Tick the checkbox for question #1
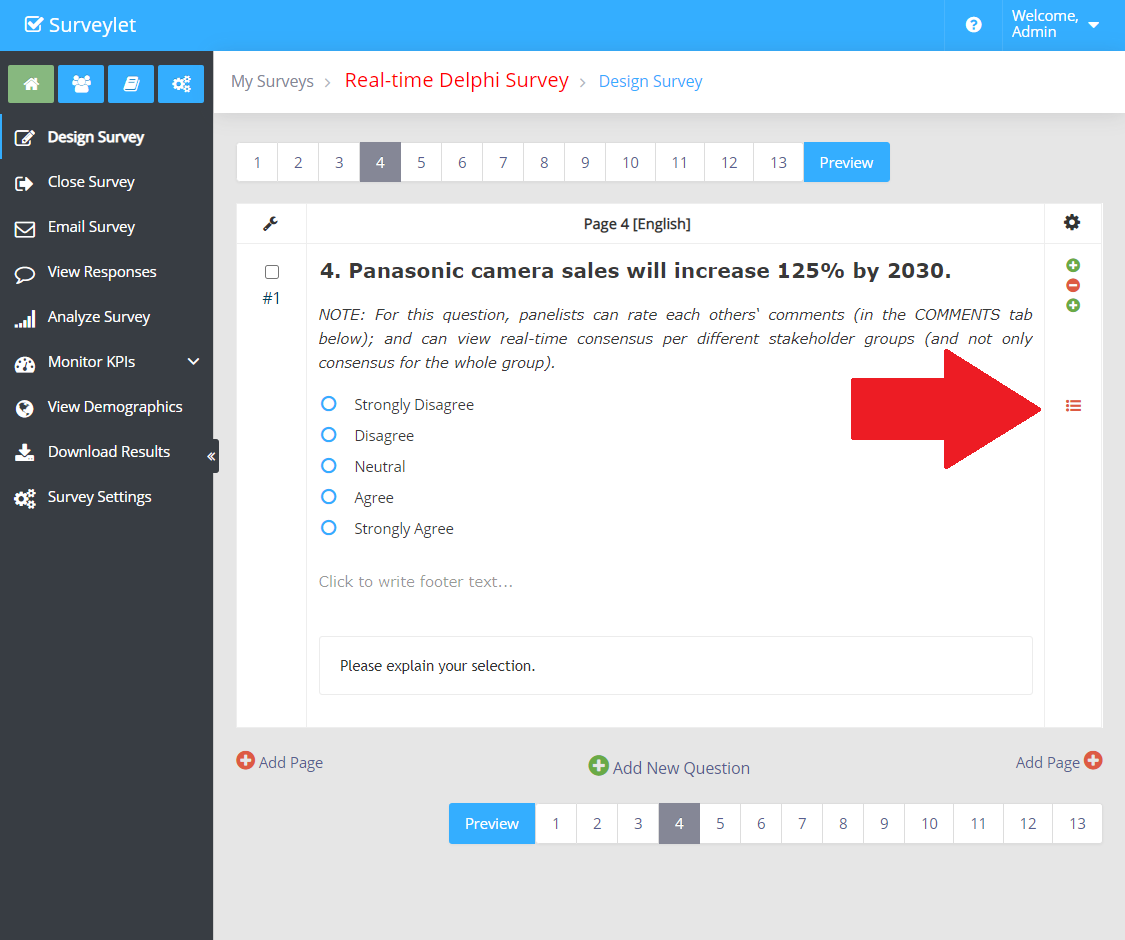The image size is (1125, 940). click(x=272, y=272)
